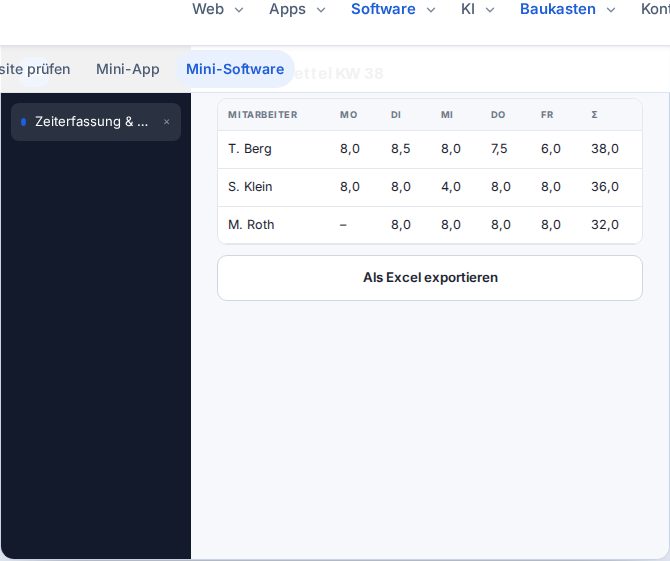The height and width of the screenshot is (561, 670).
Task: Click S. Klein's total 36,0
Action: click(605, 187)
